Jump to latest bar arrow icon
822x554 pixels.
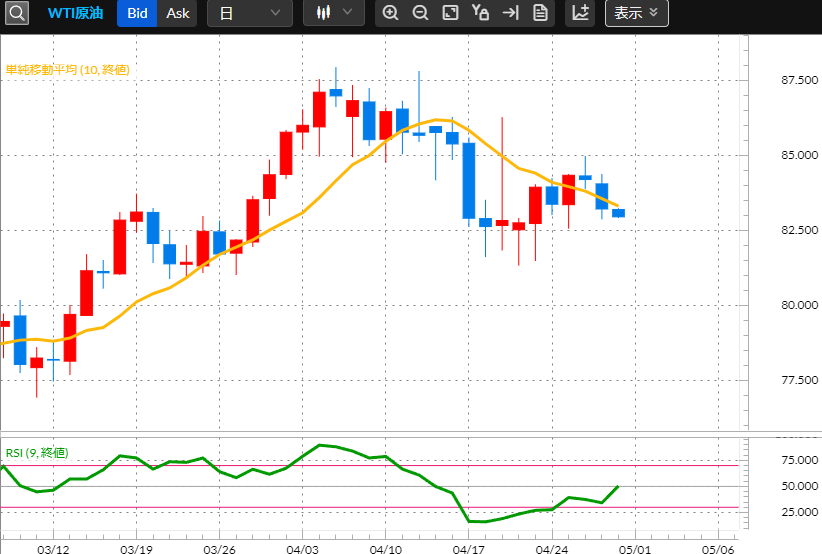pyautogui.click(x=510, y=13)
